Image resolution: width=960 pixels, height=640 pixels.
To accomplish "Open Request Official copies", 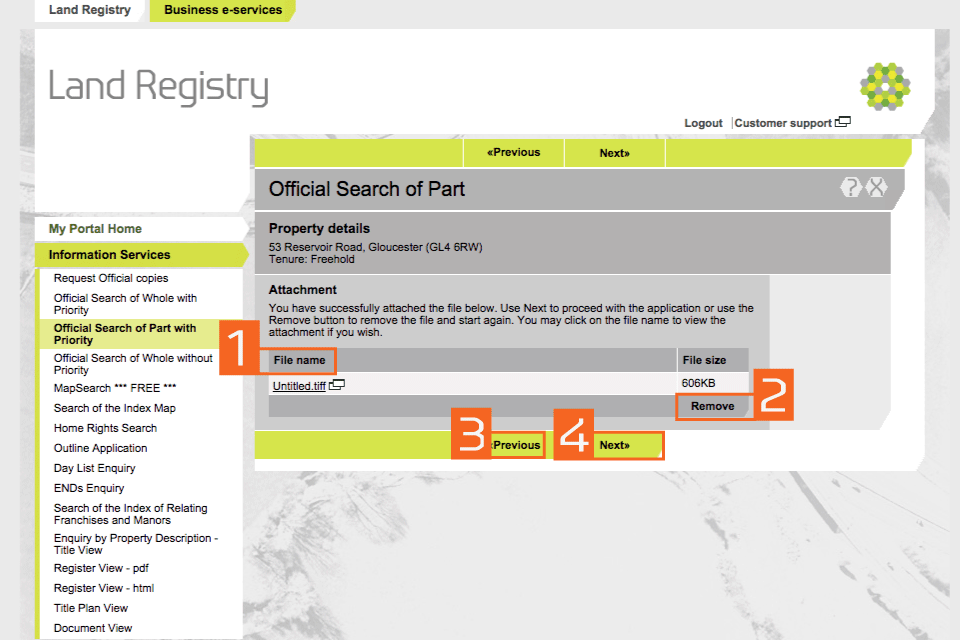I will 111,278.
